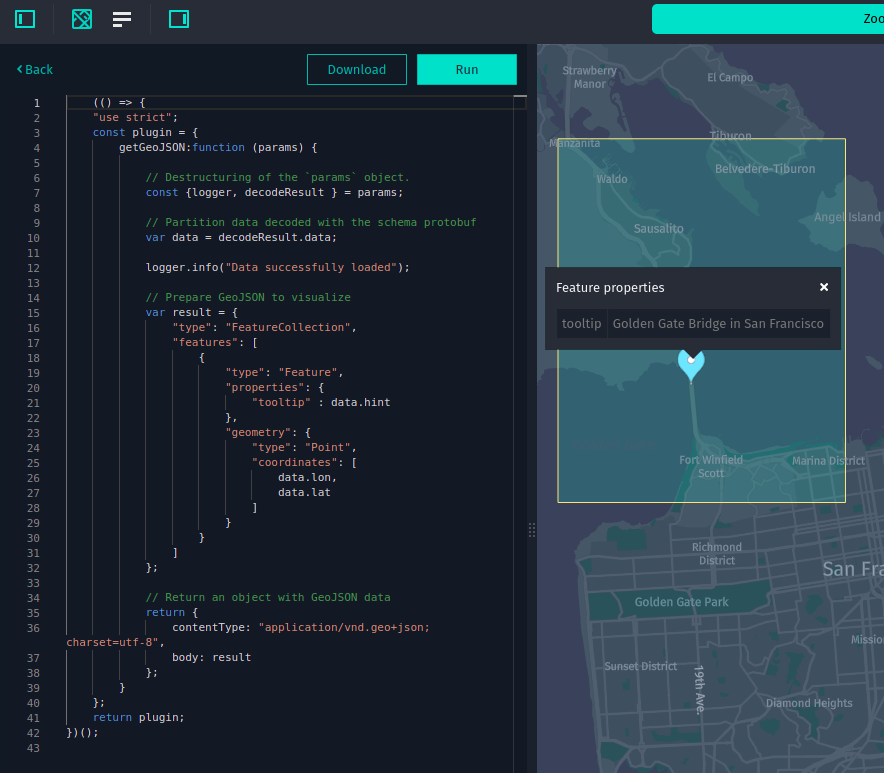
Task: Click the Run button
Action: point(466,69)
